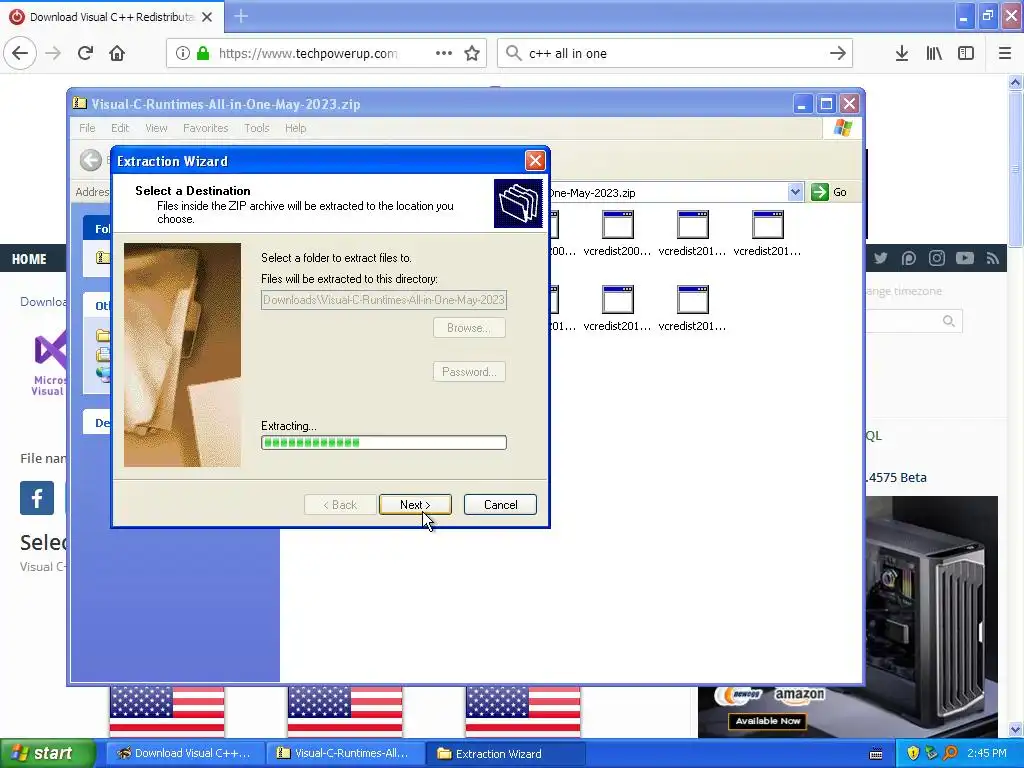Click Next in Extraction Wizard
This screenshot has height=768, width=1024.
[415, 504]
